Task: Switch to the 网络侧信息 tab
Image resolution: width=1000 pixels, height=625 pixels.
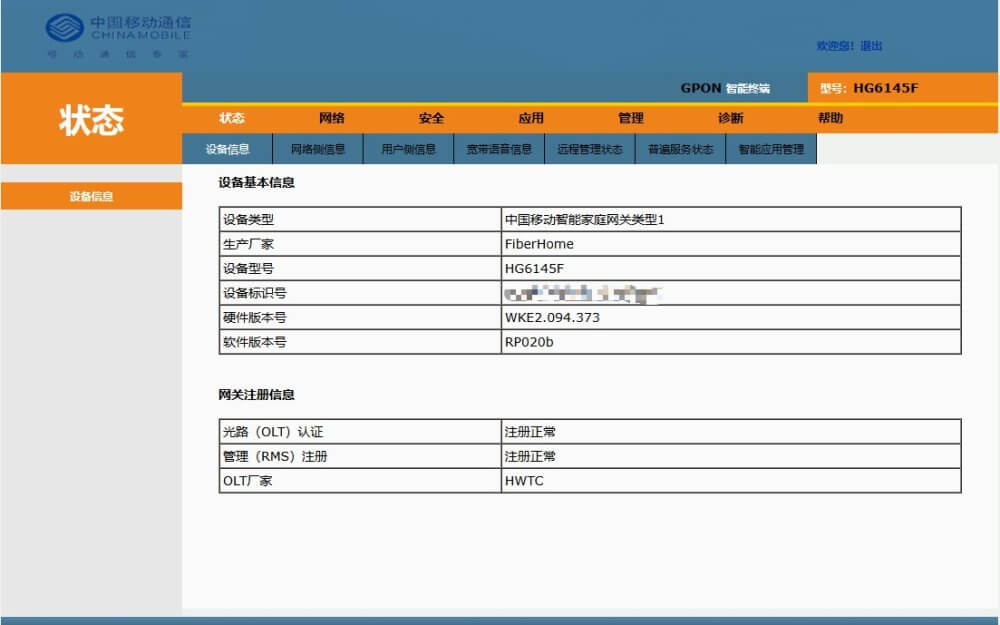Action: coord(318,149)
